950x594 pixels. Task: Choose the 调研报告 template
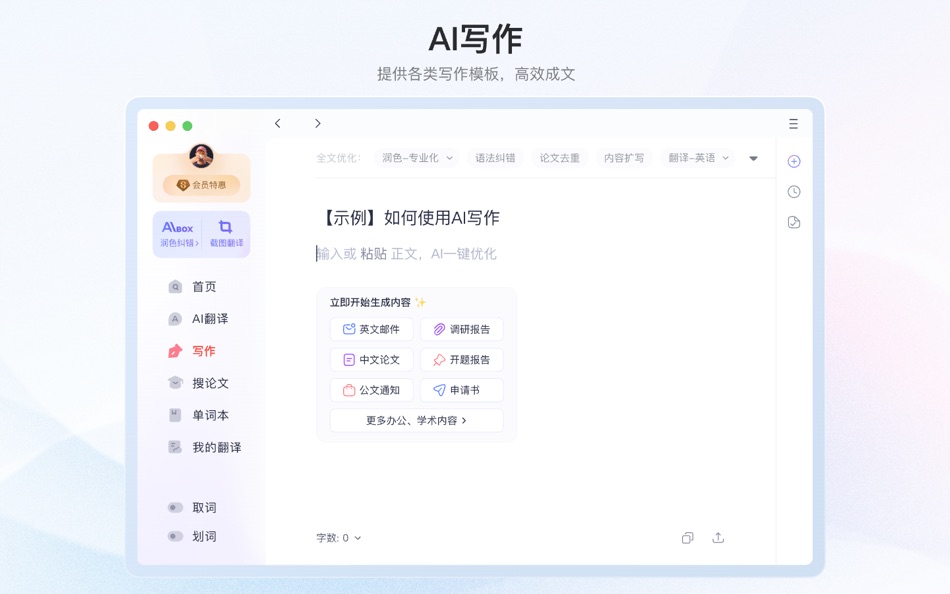(x=462, y=329)
